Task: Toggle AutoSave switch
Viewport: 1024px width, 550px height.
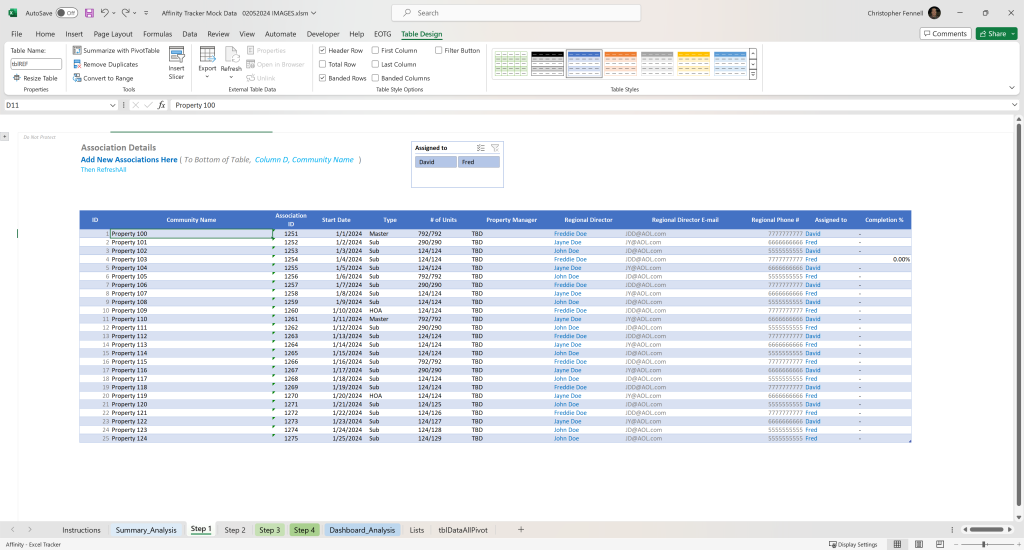Action: pyautogui.click(x=67, y=13)
